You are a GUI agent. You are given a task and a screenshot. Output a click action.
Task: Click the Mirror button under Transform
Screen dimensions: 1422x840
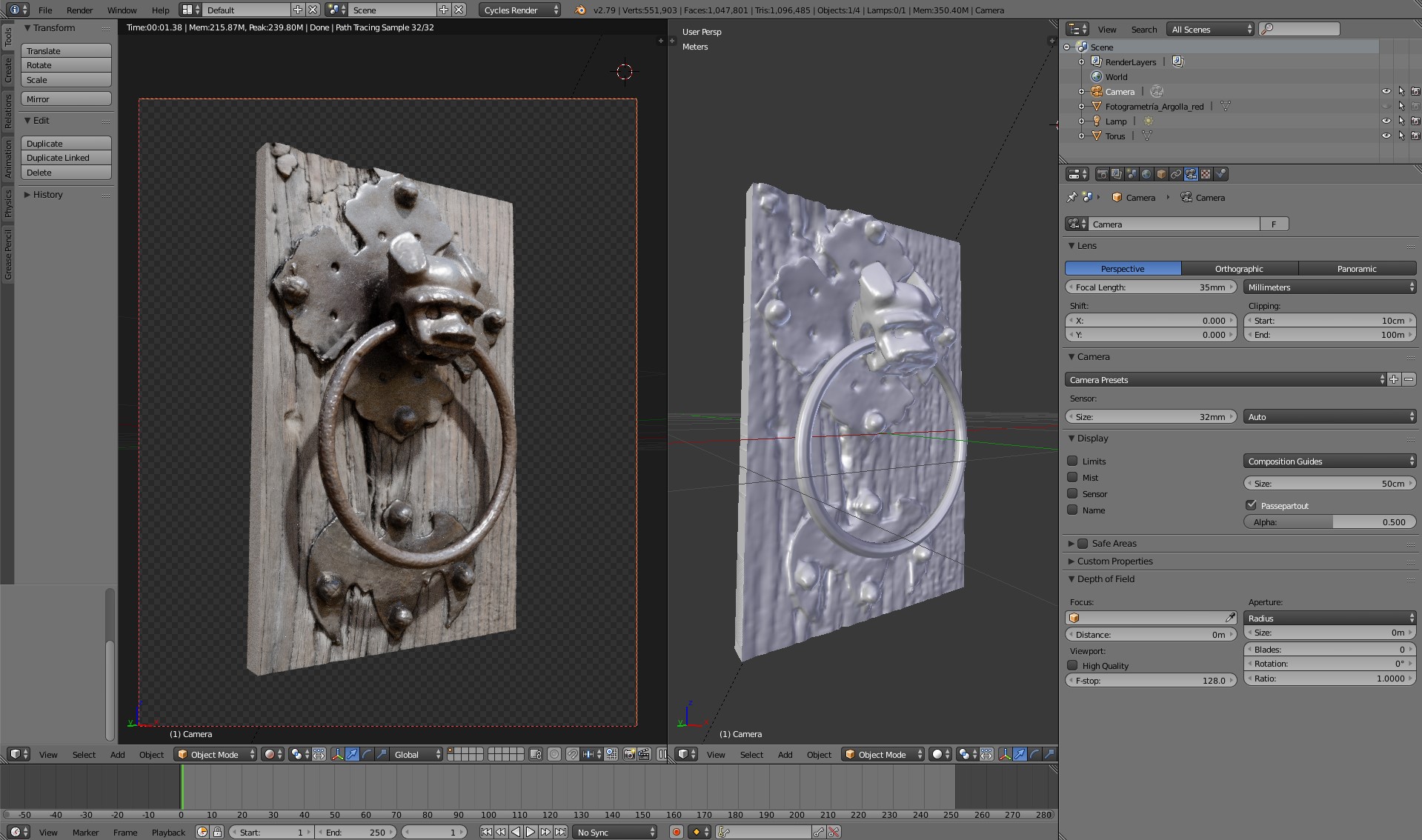click(x=66, y=99)
